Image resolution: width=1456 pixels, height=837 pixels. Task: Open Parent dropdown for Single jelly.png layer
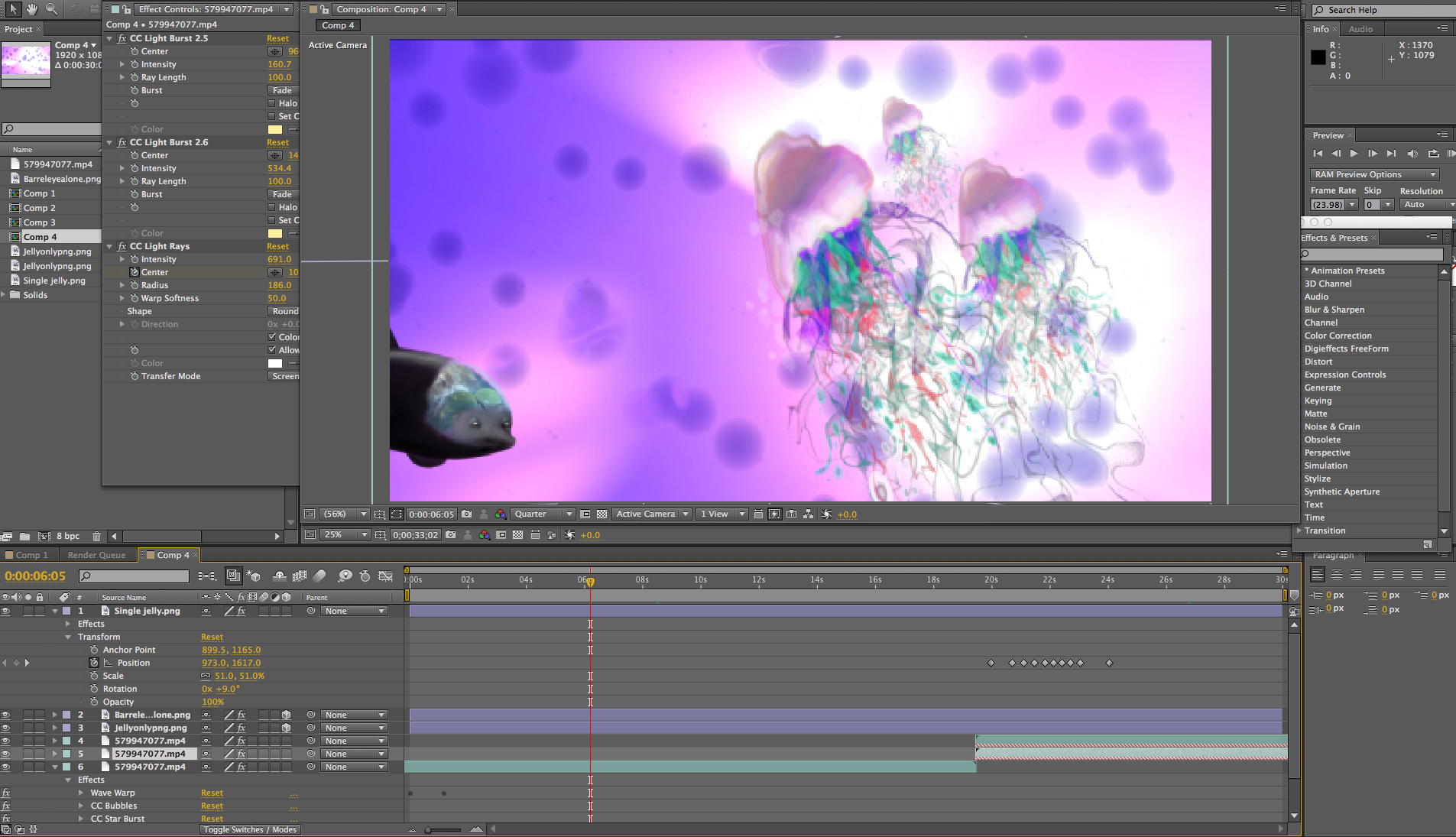[355, 611]
